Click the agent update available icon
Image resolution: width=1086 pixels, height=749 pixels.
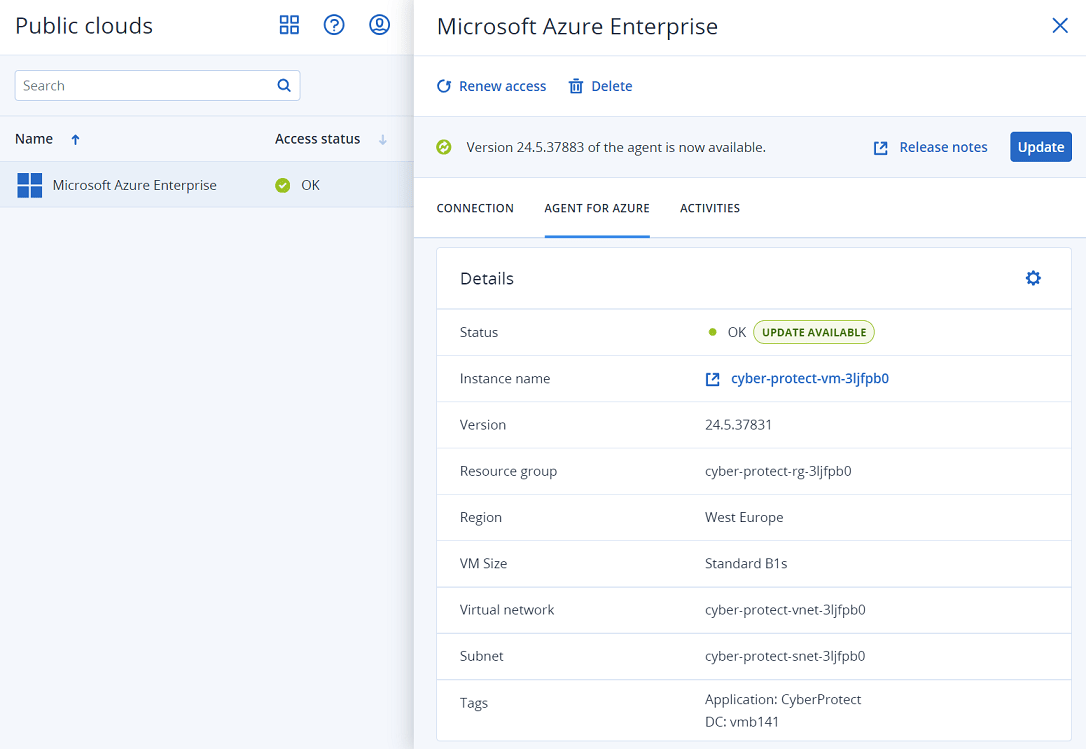444,147
